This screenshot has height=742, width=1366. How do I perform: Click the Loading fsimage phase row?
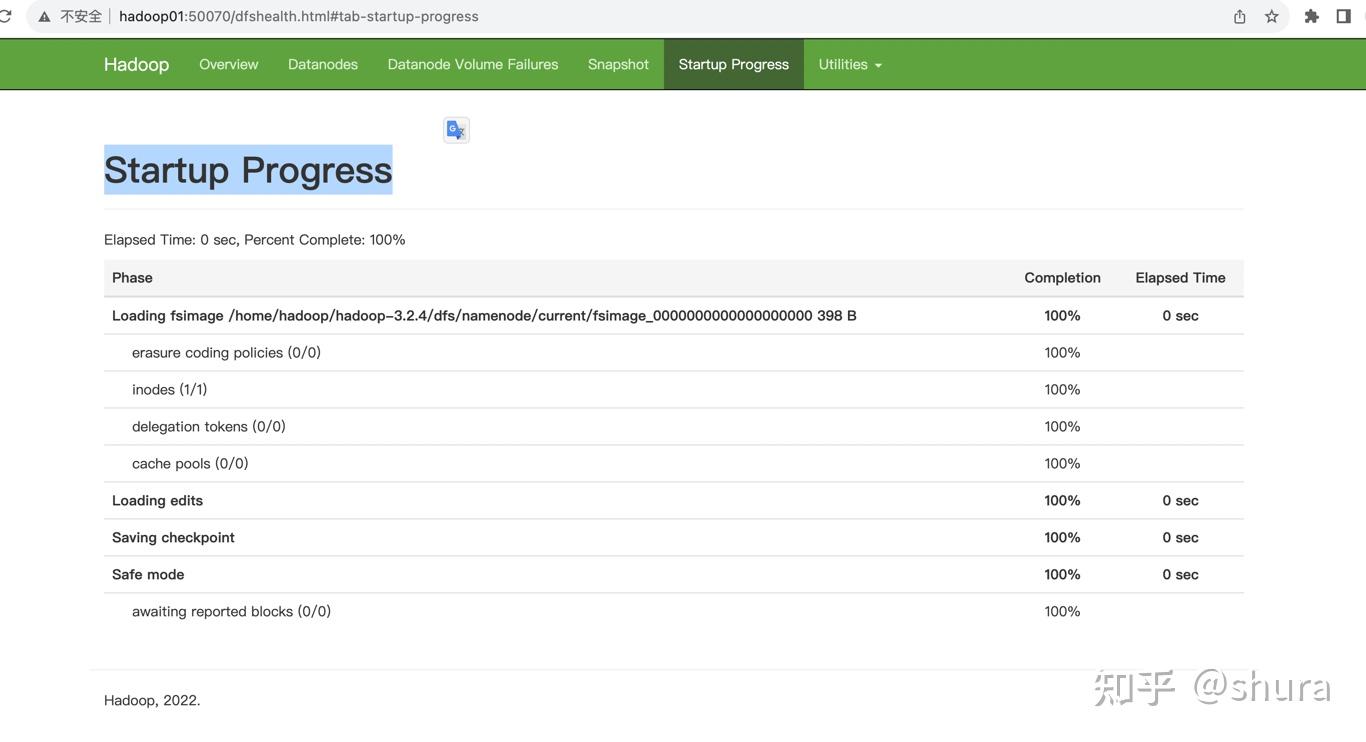484,316
